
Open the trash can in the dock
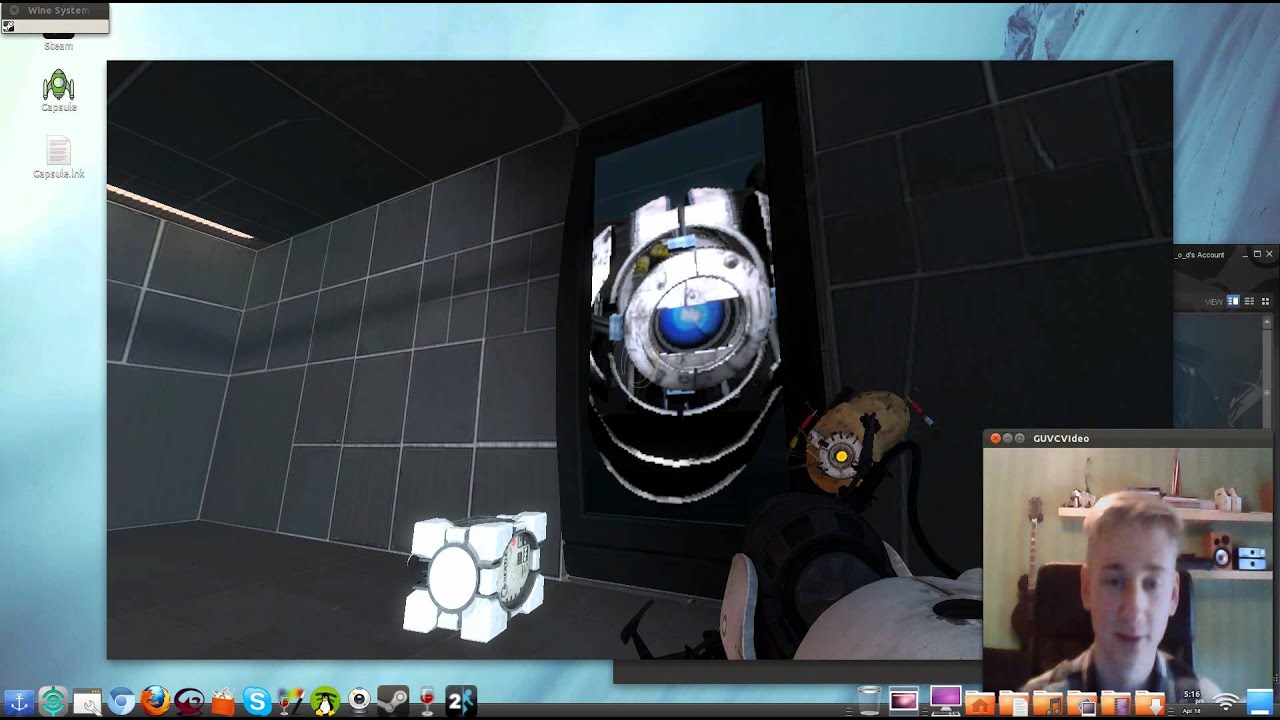[x=870, y=702]
